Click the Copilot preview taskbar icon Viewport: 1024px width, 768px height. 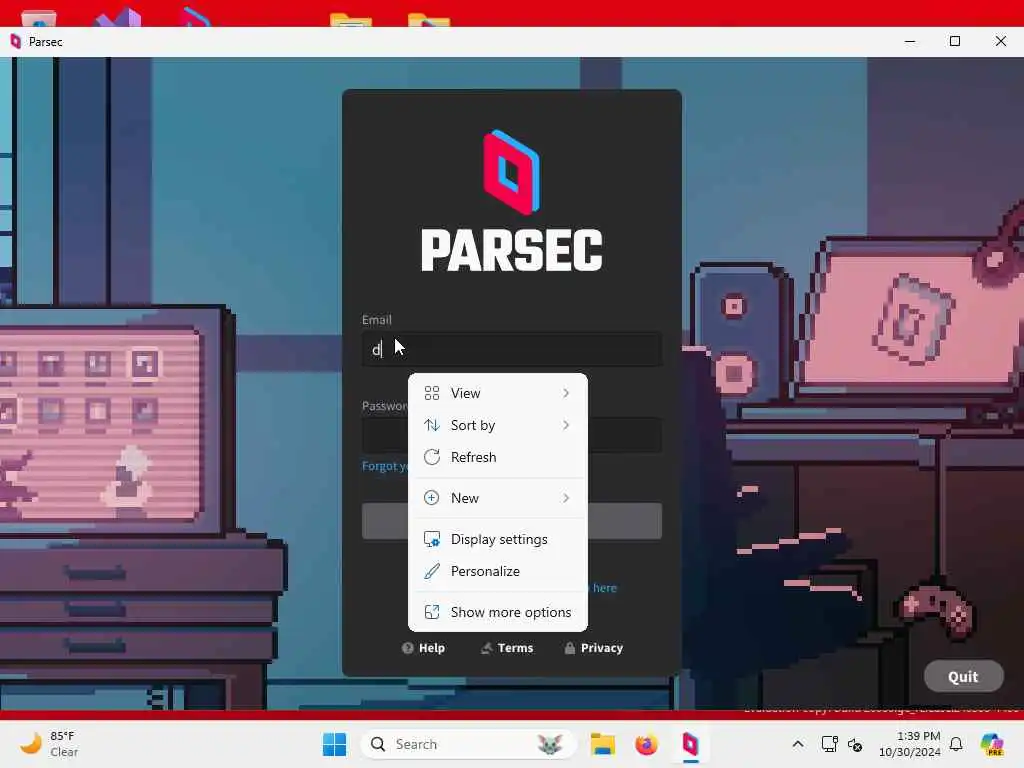click(x=992, y=744)
